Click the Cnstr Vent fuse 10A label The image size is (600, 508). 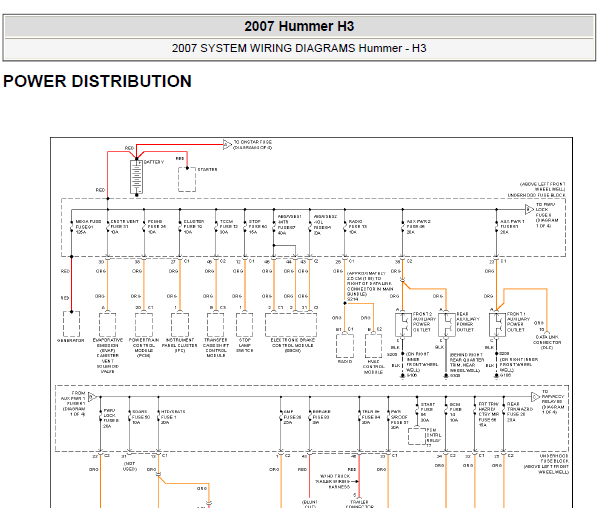(124, 227)
